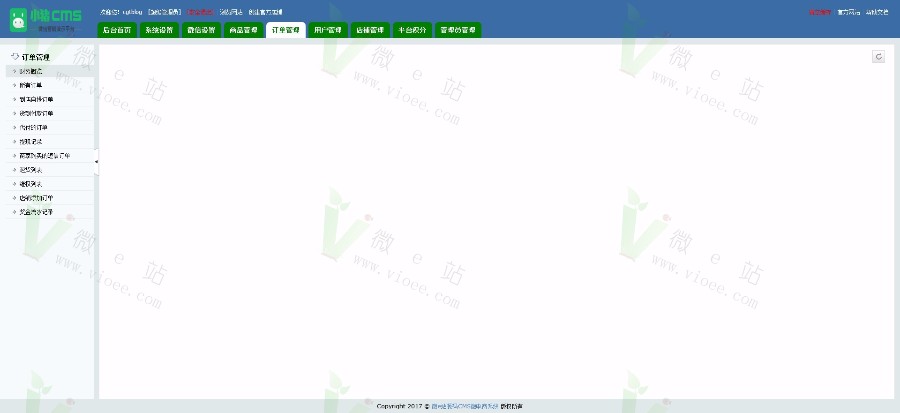Open the 用户管理 tab
This screenshot has height=413, width=900.
328,30
